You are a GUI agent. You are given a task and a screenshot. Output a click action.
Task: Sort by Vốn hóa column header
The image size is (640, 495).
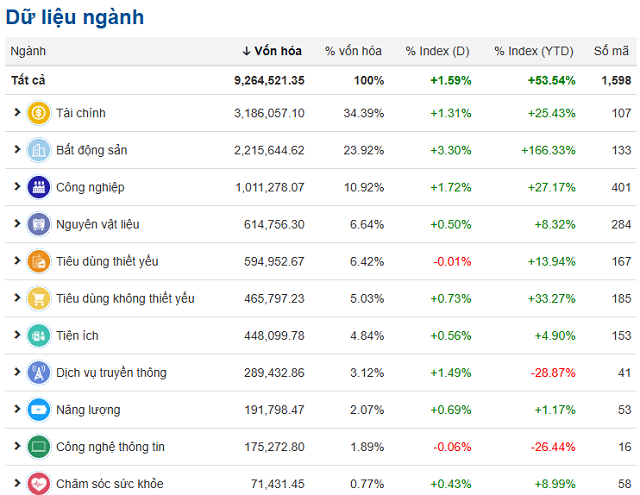pyautogui.click(x=273, y=51)
